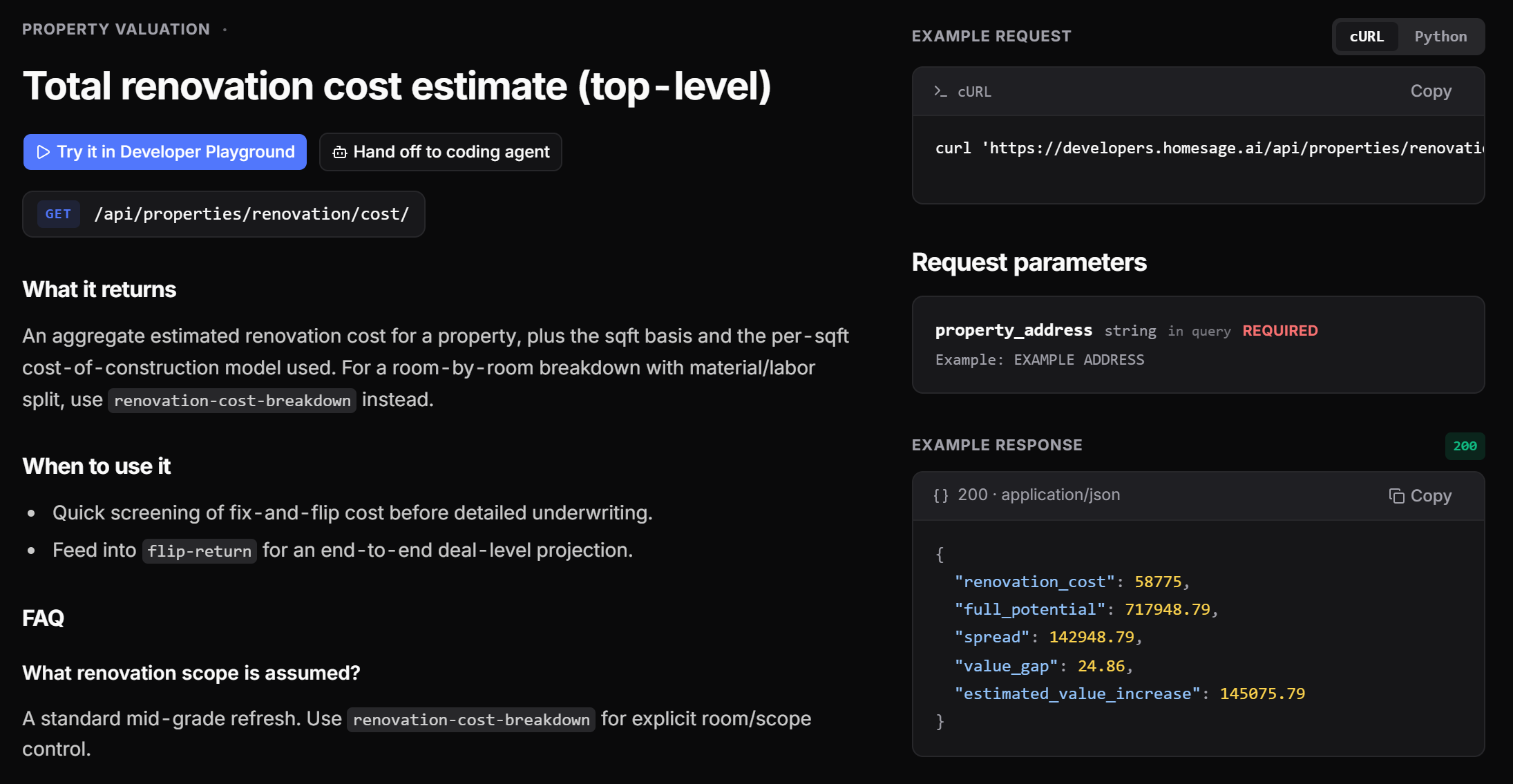This screenshot has height=784, width=1513.
Task: Switch to the Python tab
Action: pos(1440,37)
